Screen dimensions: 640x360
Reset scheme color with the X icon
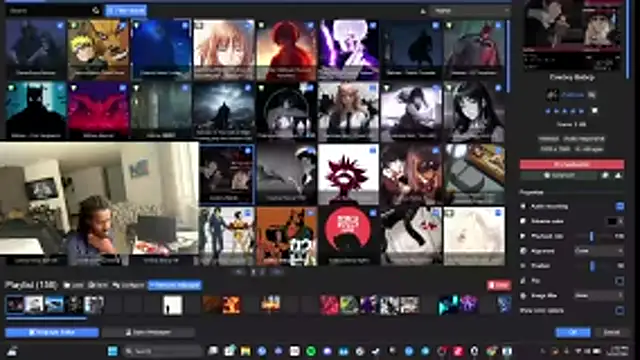coord(620,221)
